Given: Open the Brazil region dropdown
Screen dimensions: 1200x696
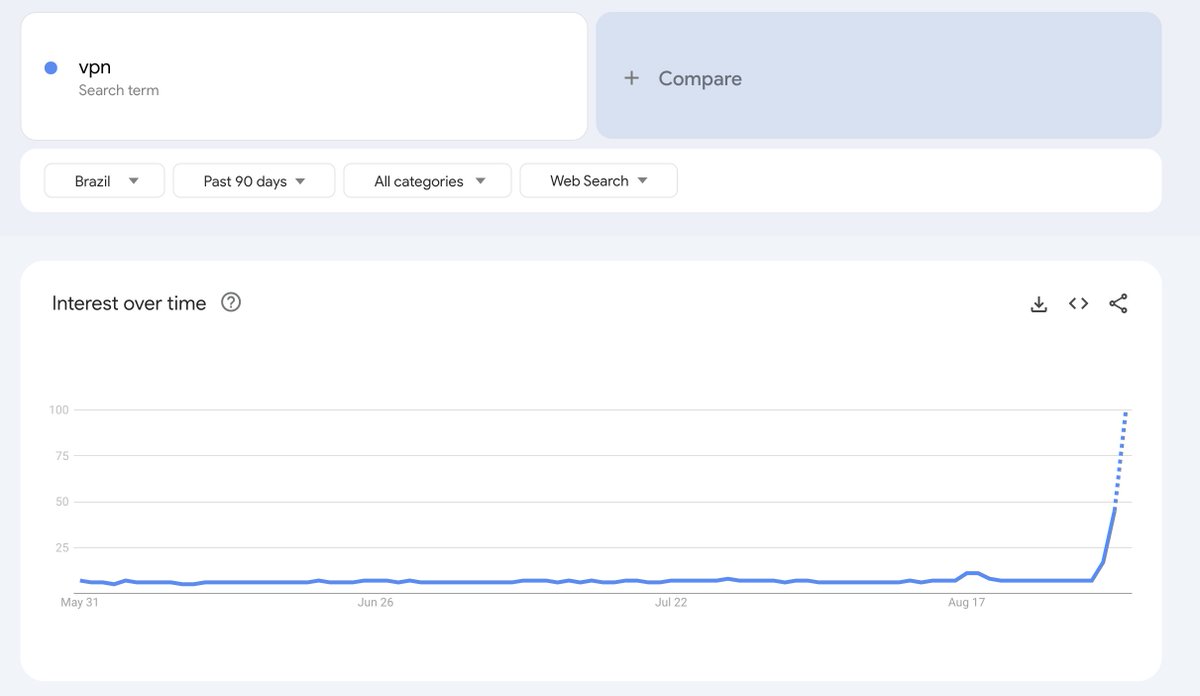Looking at the screenshot, I should click(104, 181).
